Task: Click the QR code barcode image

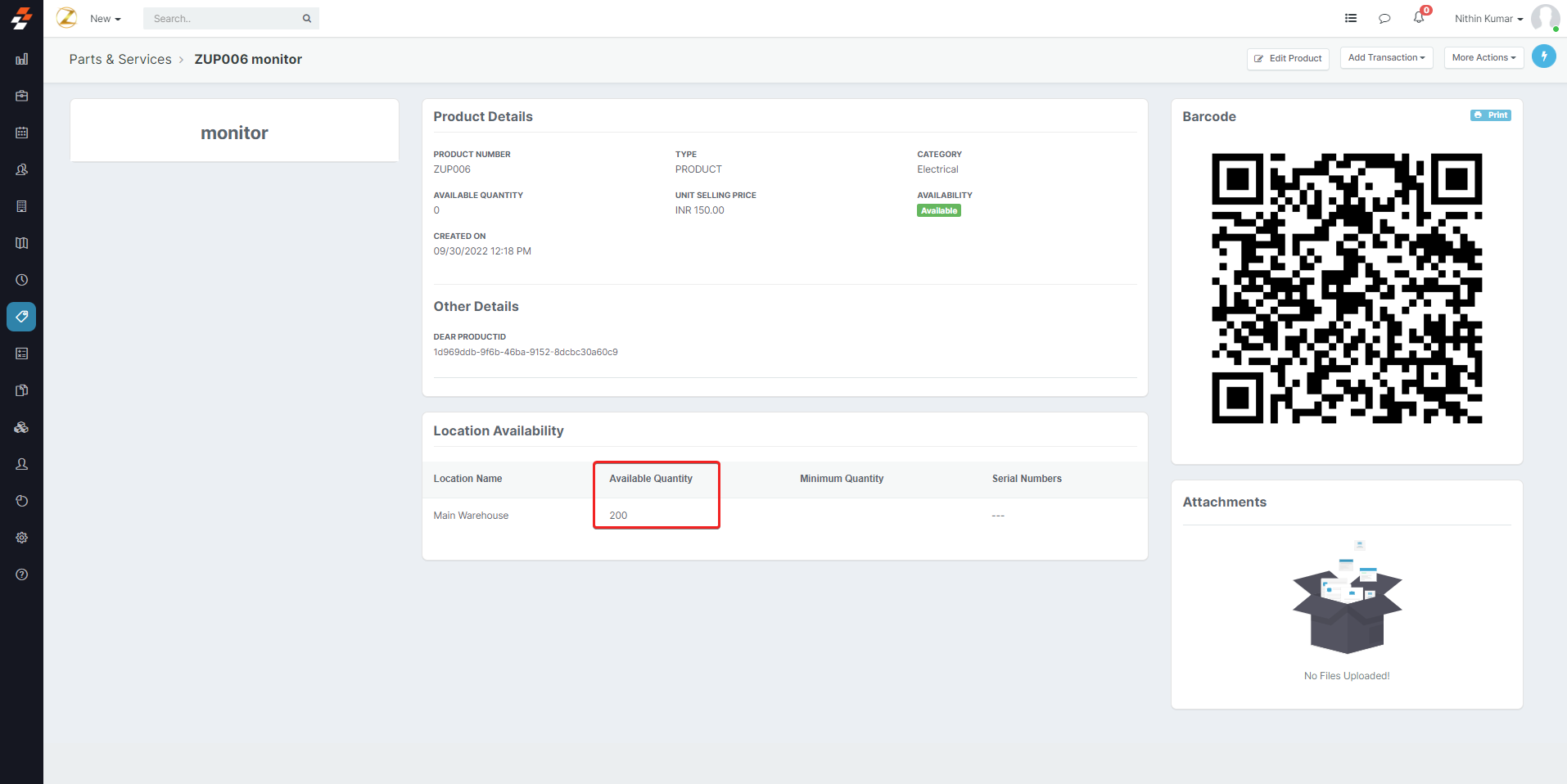Action: click(x=1347, y=288)
